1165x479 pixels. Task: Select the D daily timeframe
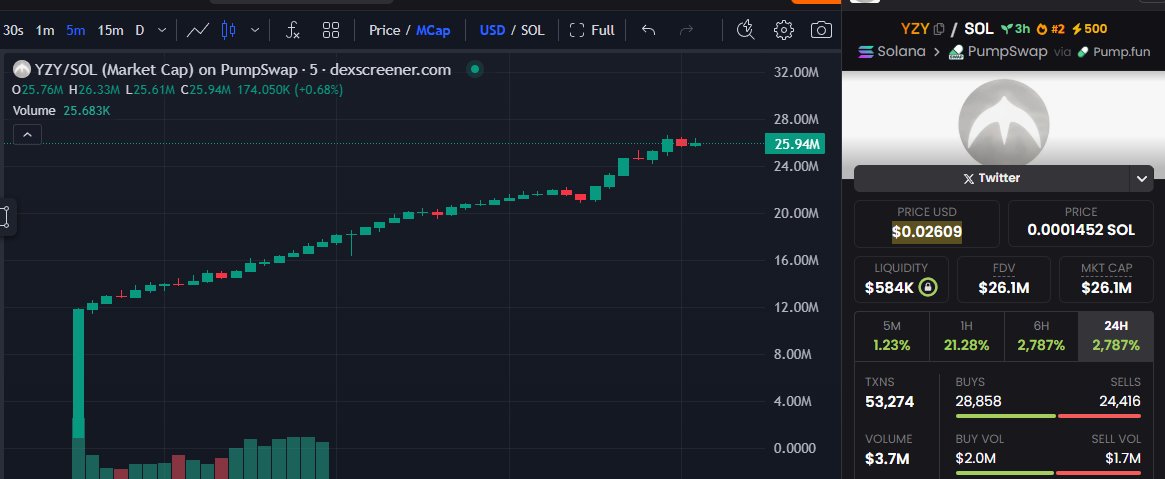[x=140, y=30]
